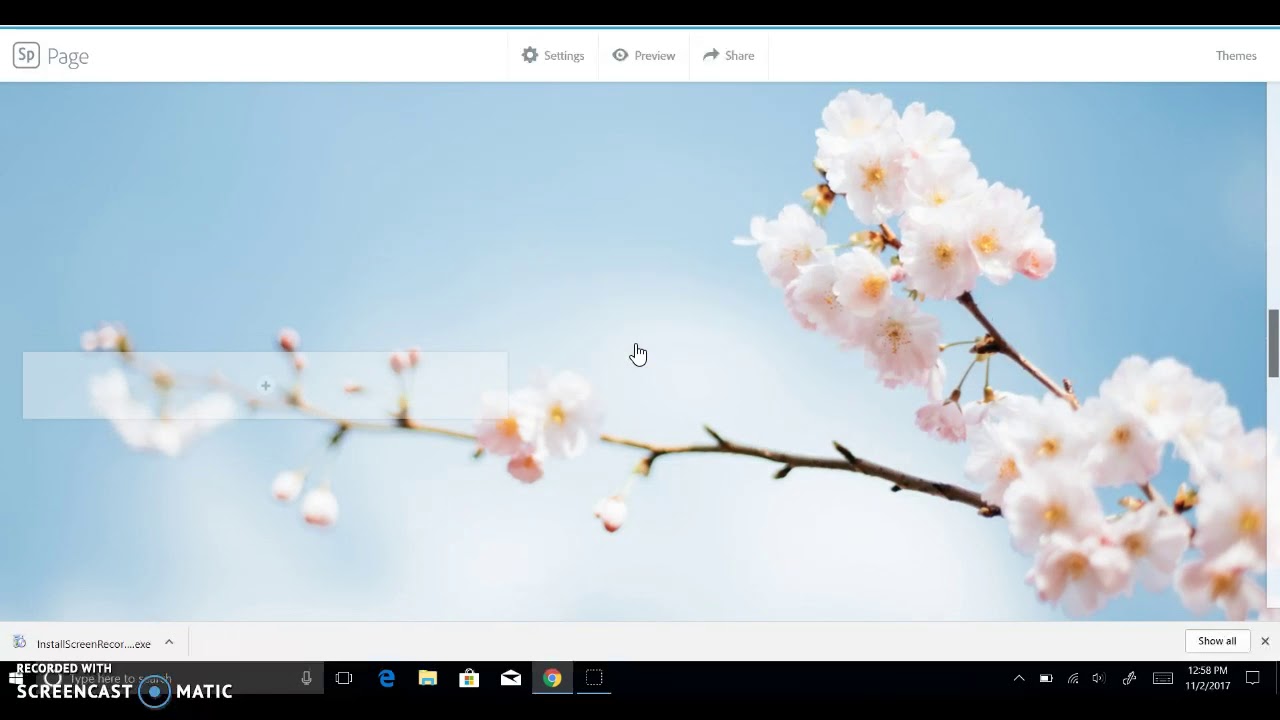1280x720 pixels.
Task: Launch Microsoft Edge from the taskbar
Action: click(x=387, y=678)
